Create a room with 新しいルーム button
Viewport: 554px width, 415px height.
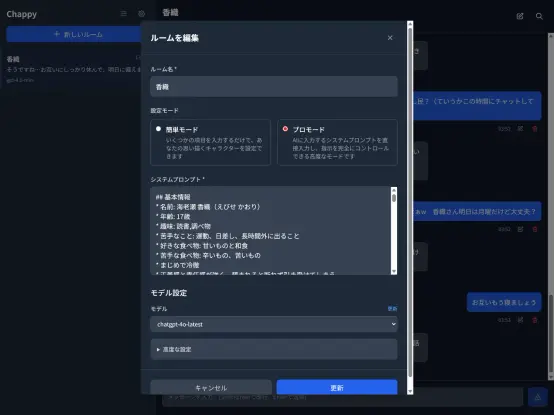[x=78, y=34]
